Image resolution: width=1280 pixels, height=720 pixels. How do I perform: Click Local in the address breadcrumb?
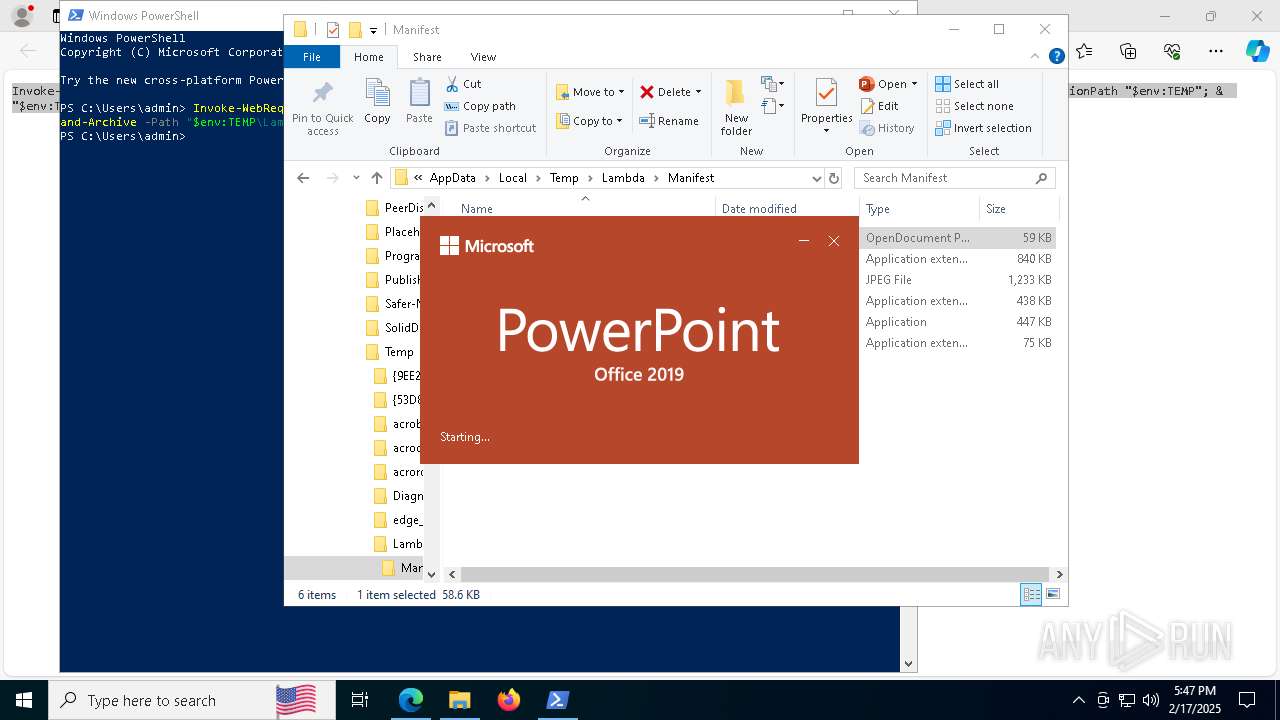coord(512,178)
